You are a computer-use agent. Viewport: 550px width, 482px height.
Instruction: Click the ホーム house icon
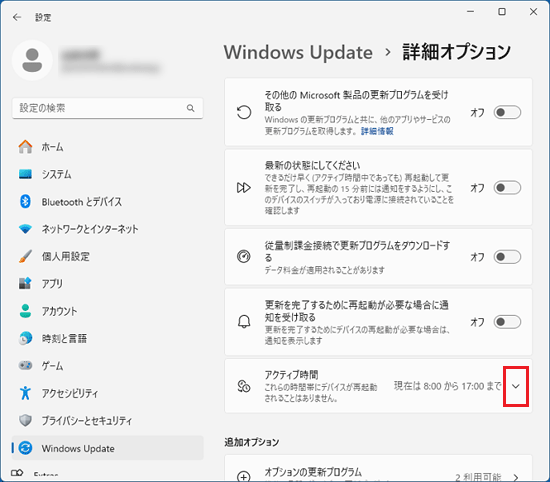[x=25, y=147]
